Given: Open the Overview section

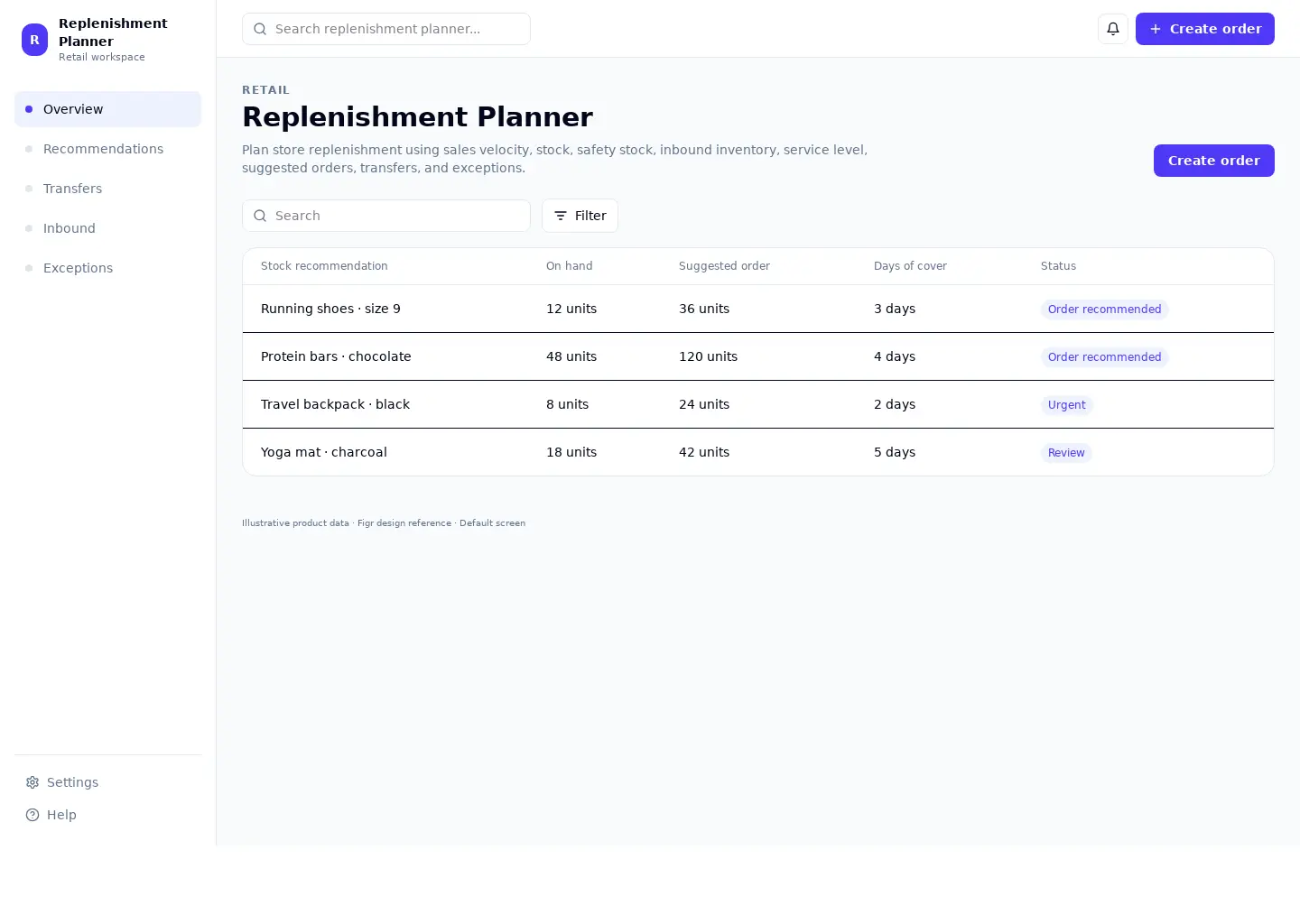Looking at the screenshot, I should (107, 109).
